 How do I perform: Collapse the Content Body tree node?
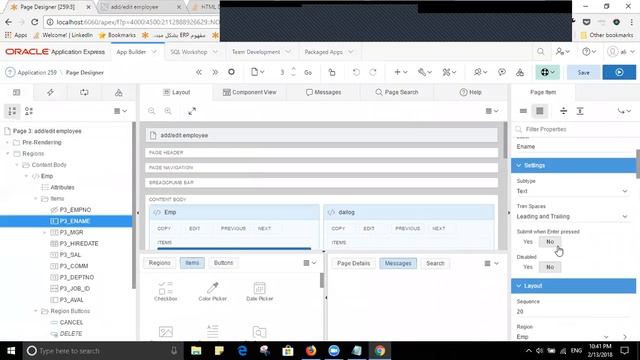(x=17, y=165)
